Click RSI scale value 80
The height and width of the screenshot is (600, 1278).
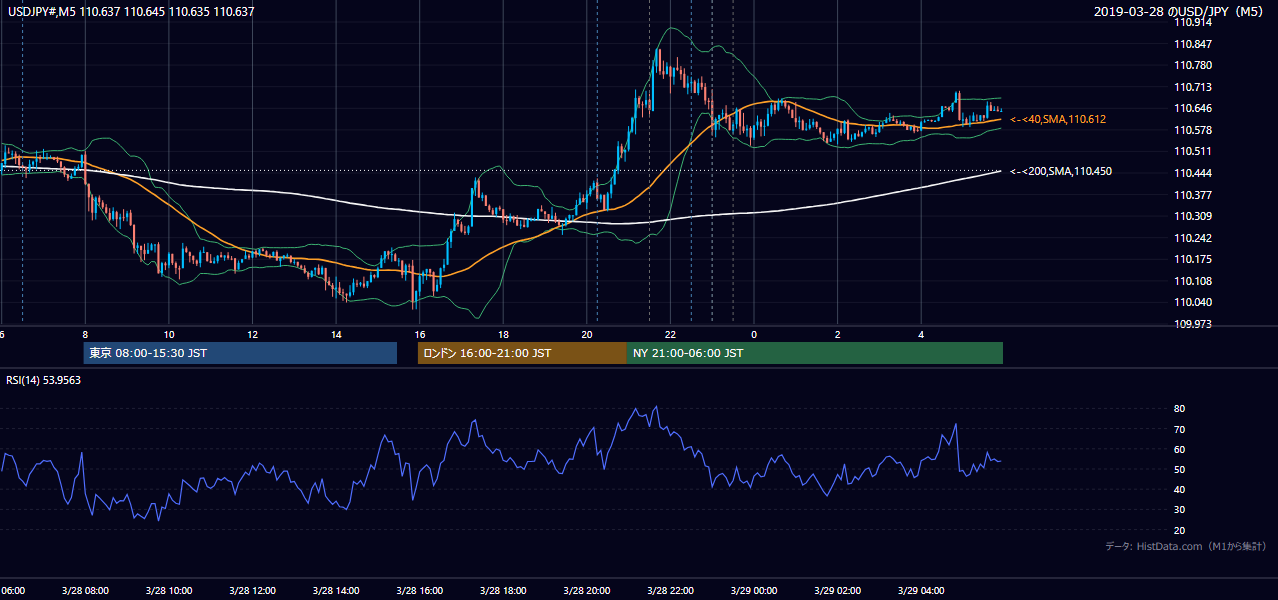1180,409
